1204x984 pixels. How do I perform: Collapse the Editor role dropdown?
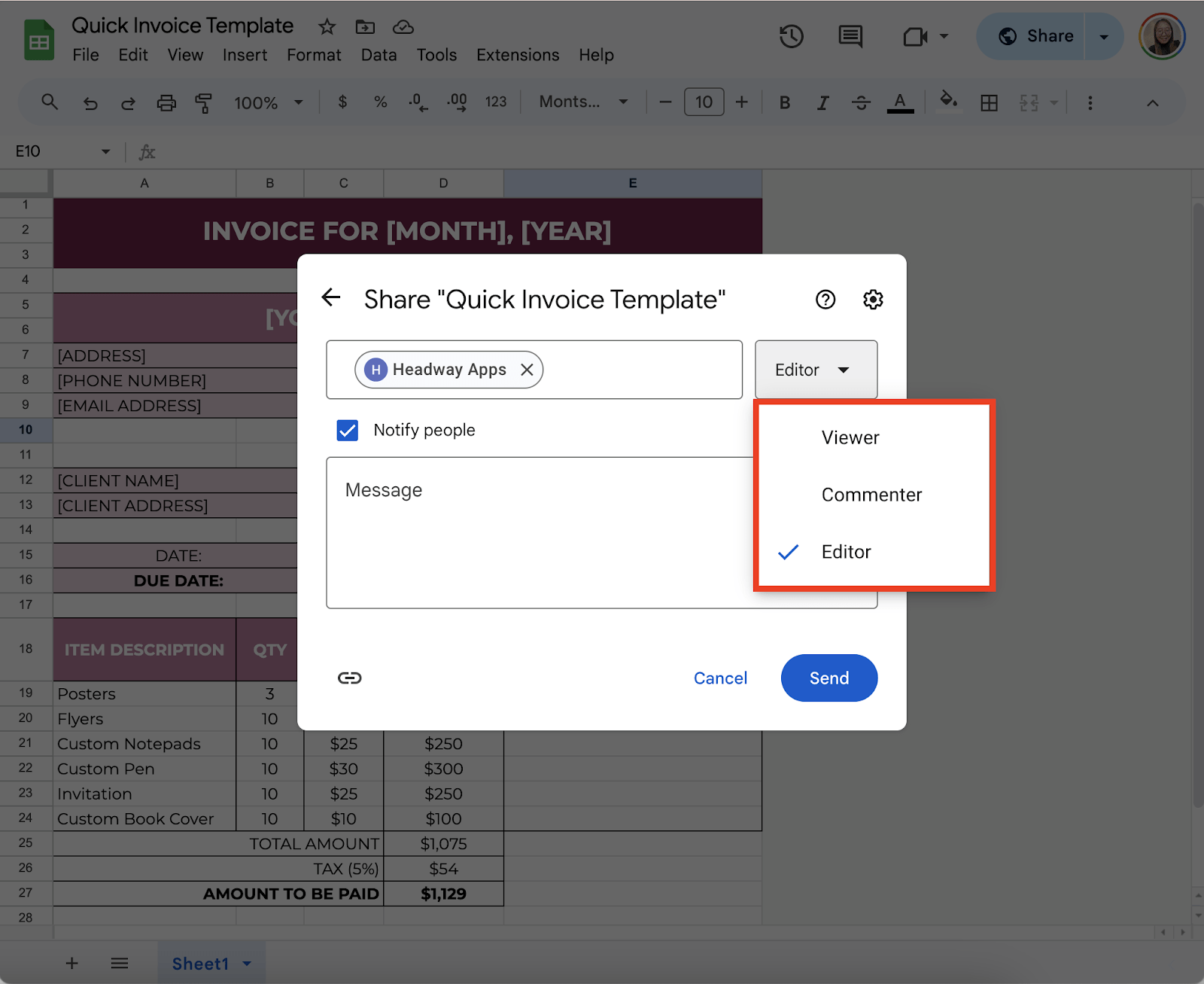[x=816, y=370]
